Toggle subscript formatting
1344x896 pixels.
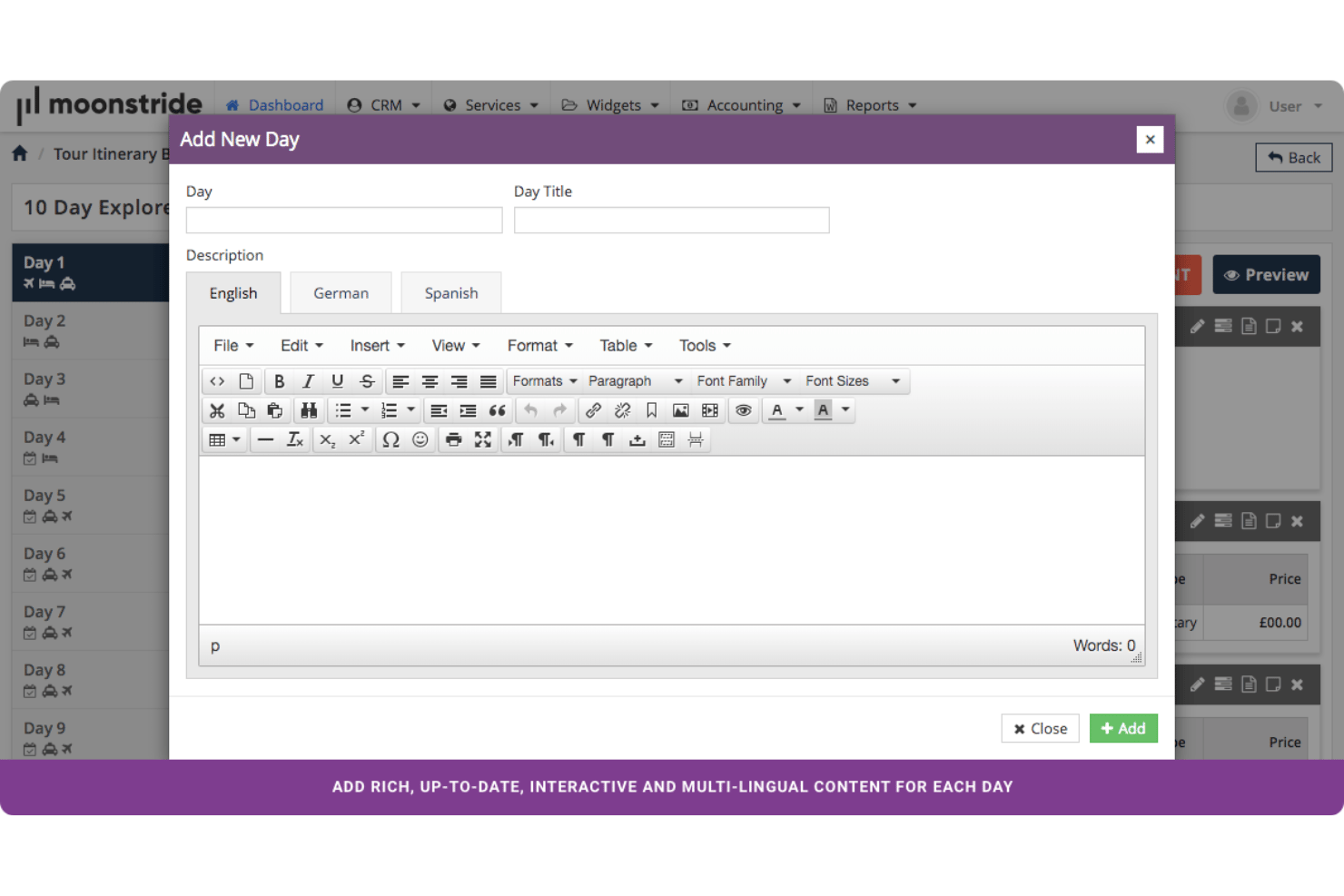click(327, 439)
